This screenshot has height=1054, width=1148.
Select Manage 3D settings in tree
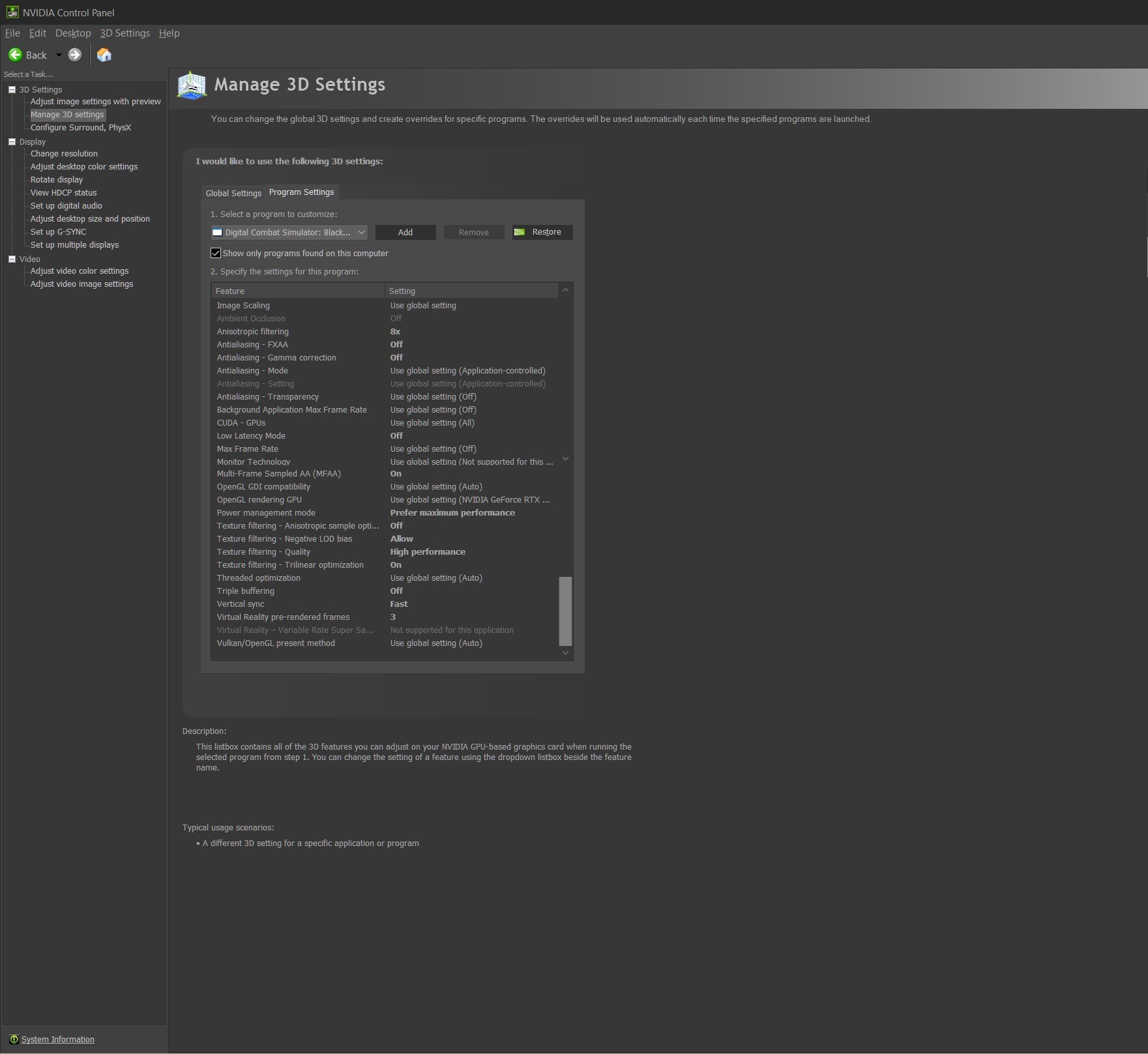click(x=67, y=115)
